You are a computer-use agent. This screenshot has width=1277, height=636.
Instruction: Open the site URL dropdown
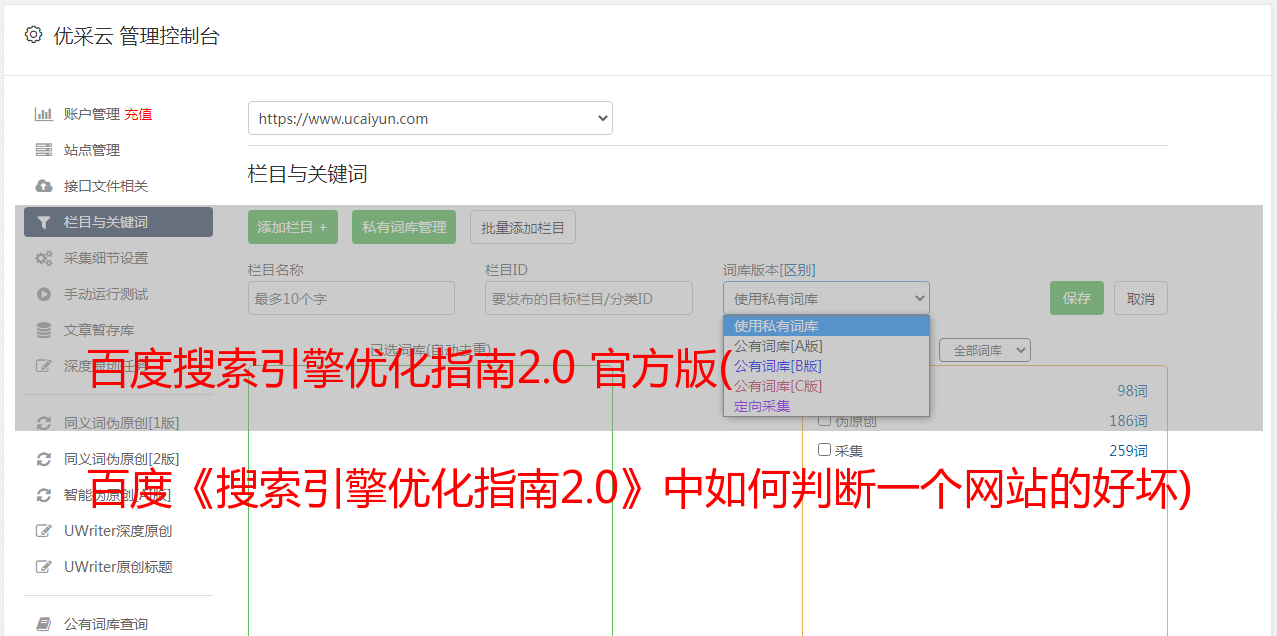pyautogui.click(x=430, y=118)
